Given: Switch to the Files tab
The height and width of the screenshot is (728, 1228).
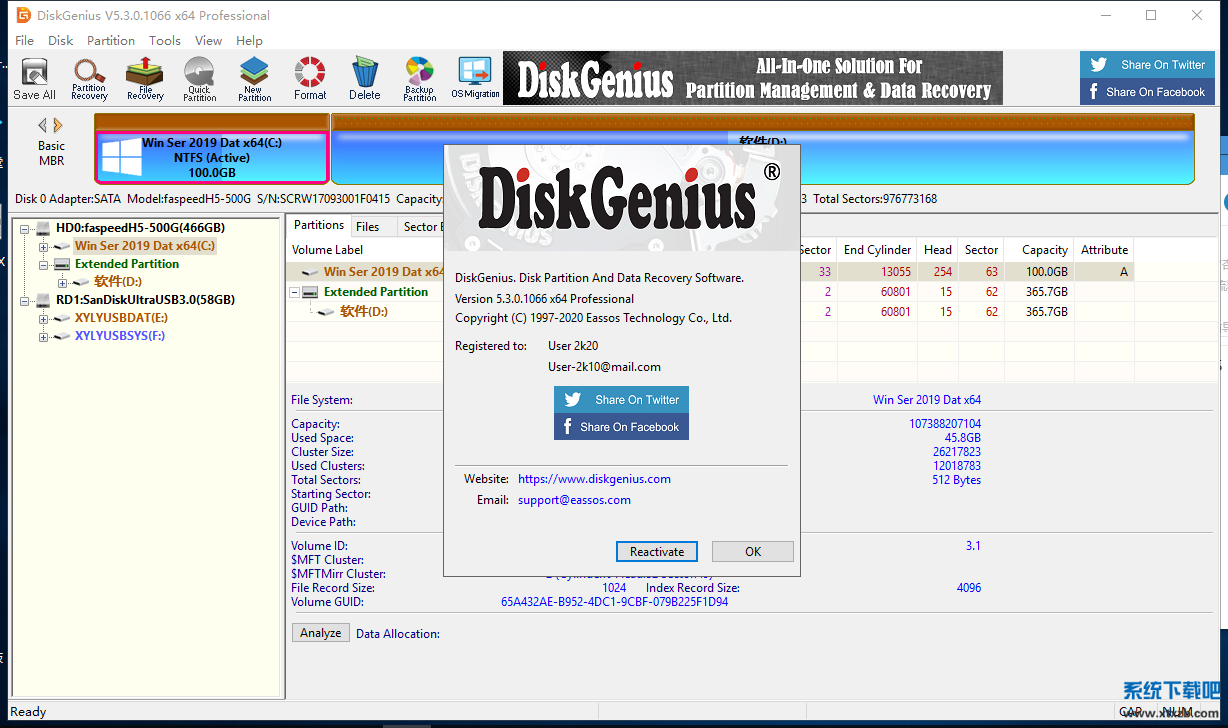Looking at the screenshot, I should click(368, 227).
